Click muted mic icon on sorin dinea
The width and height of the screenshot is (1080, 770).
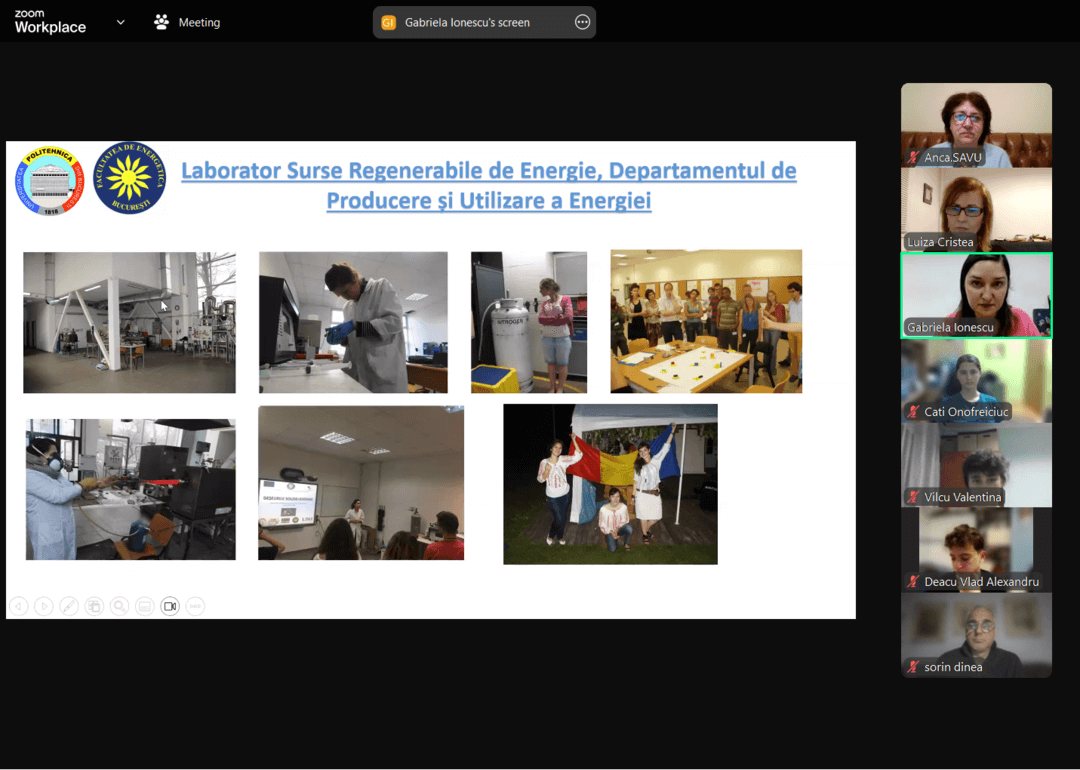[912, 667]
